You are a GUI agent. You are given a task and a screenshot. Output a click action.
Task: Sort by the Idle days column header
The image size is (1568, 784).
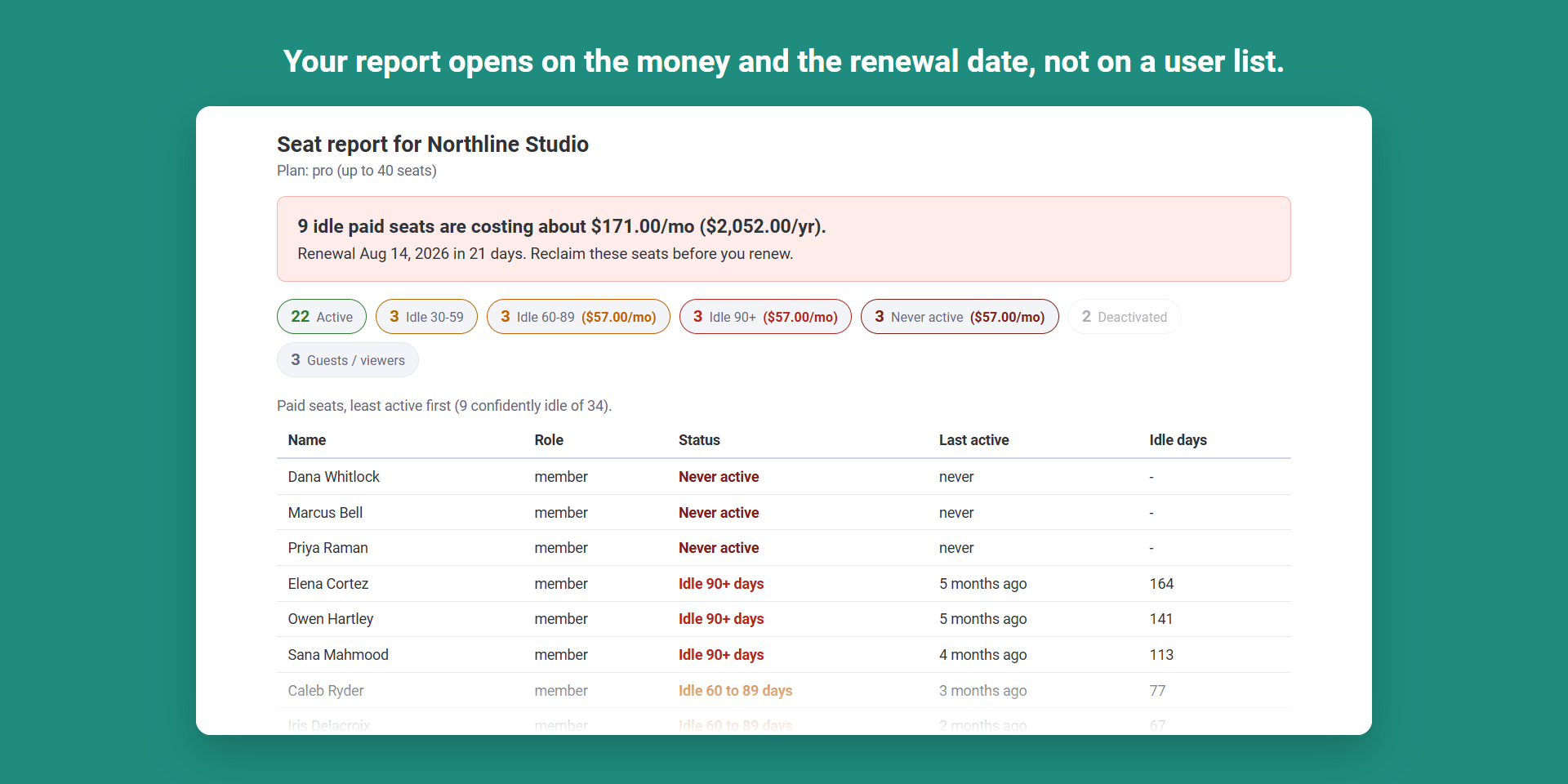[1178, 440]
